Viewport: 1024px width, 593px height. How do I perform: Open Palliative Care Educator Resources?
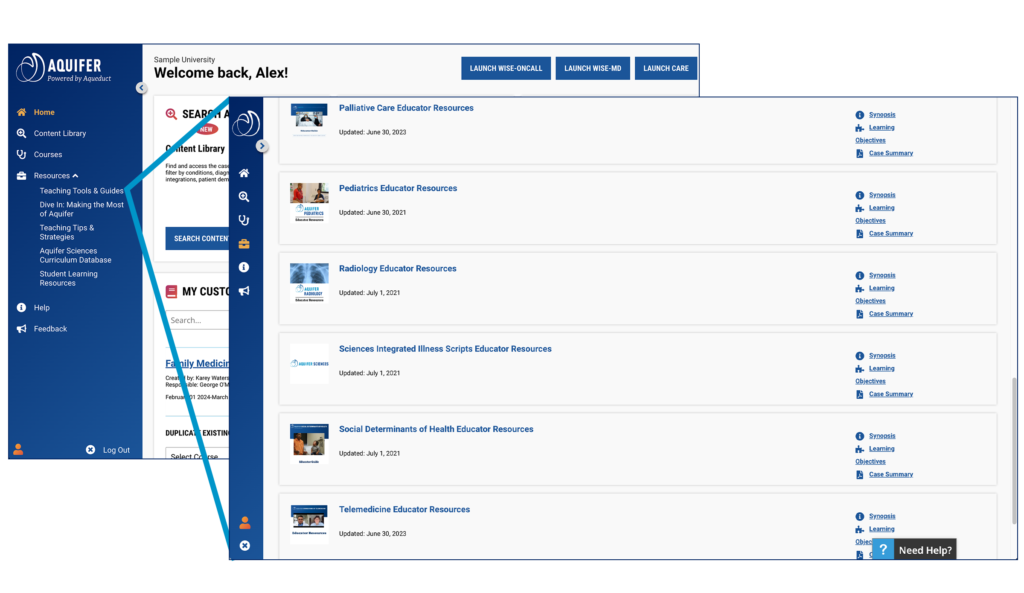pos(406,108)
